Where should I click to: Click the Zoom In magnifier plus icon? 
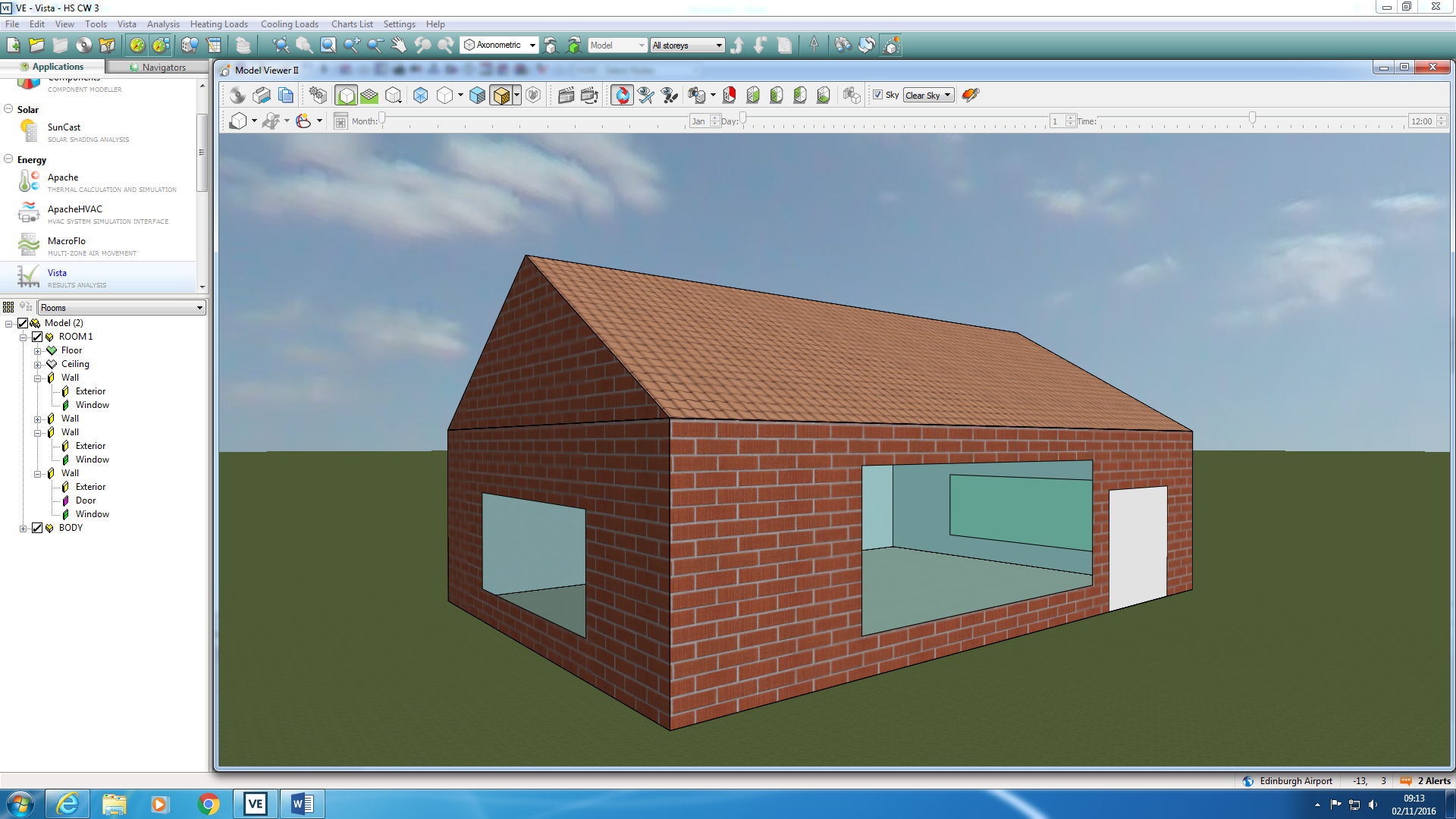click(x=352, y=45)
